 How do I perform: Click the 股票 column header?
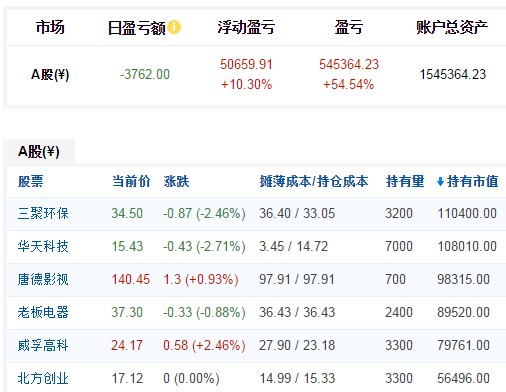(31, 182)
